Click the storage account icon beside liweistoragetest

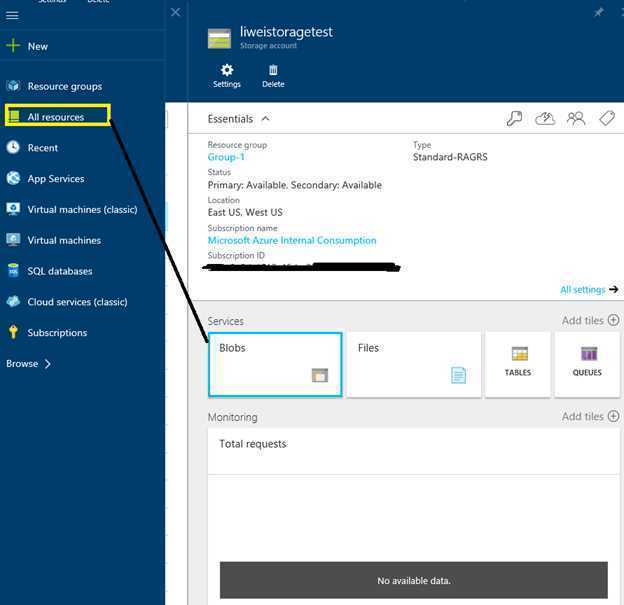(219, 38)
